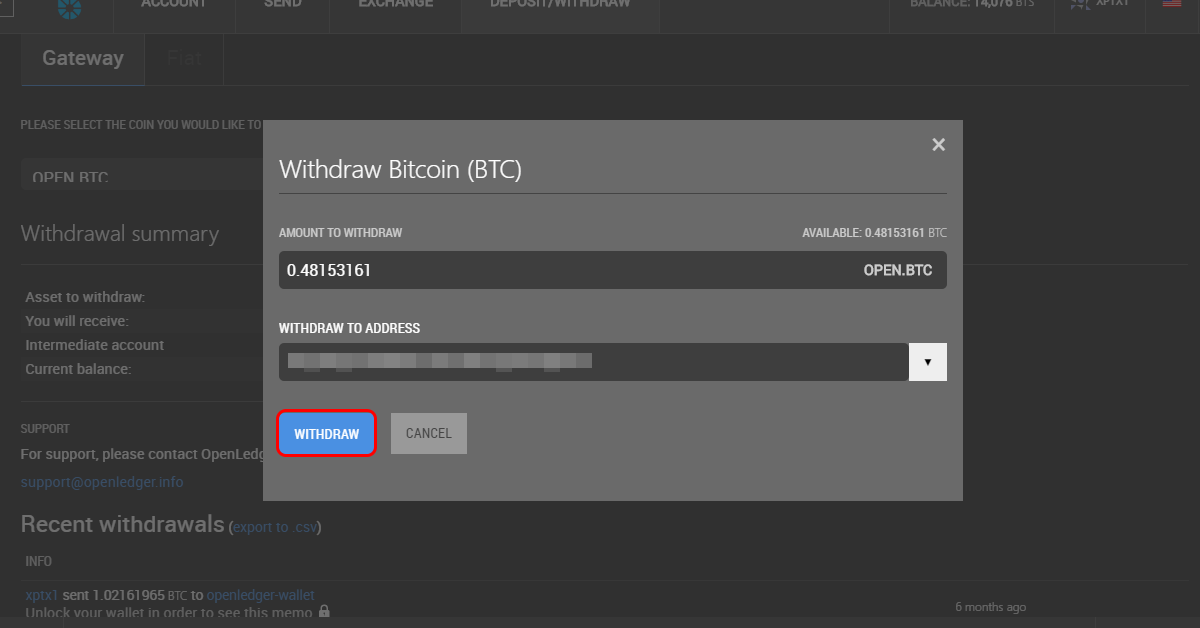1200x628 pixels.
Task: Switch to the Gateway tab
Action: (x=83, y=58)
